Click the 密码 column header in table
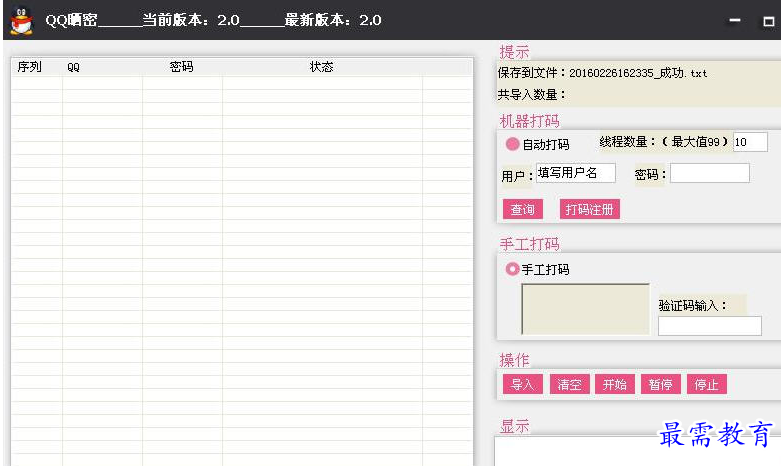 coord(181,67)
